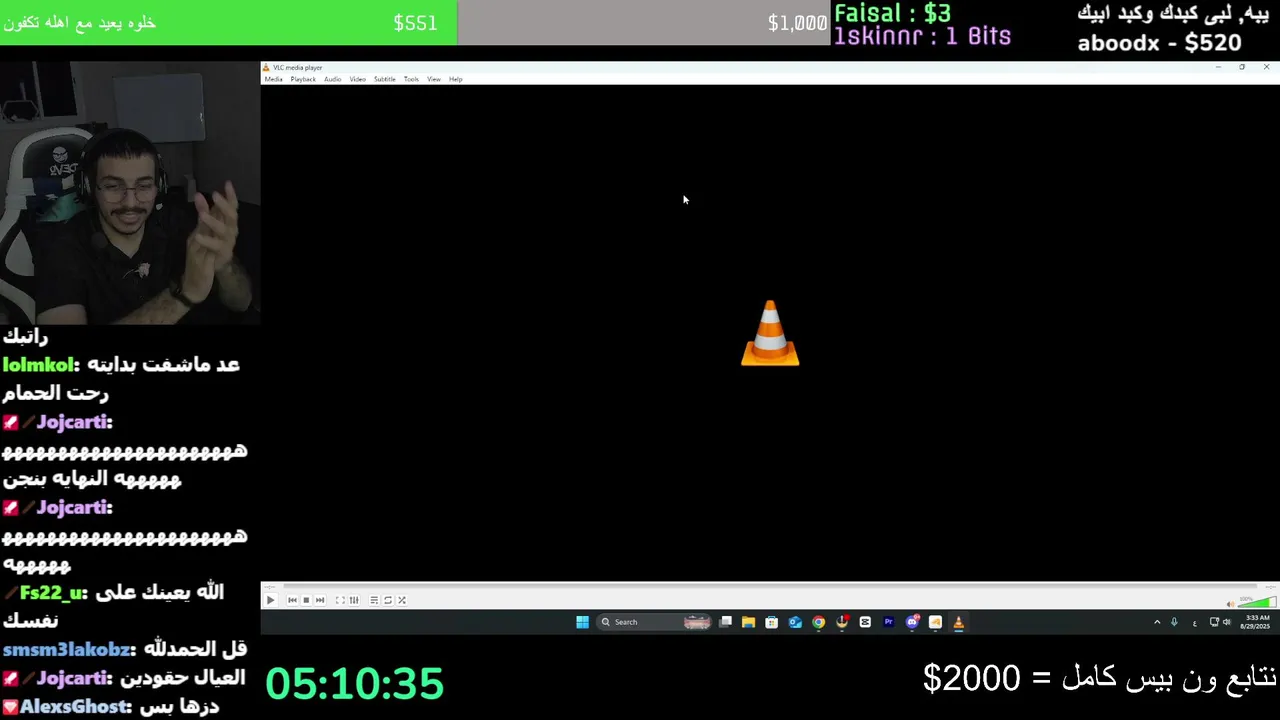This screenshot has height=720, width=1280.
Task: Click the large VLC cone in the video area
Action: pos(770,333)
